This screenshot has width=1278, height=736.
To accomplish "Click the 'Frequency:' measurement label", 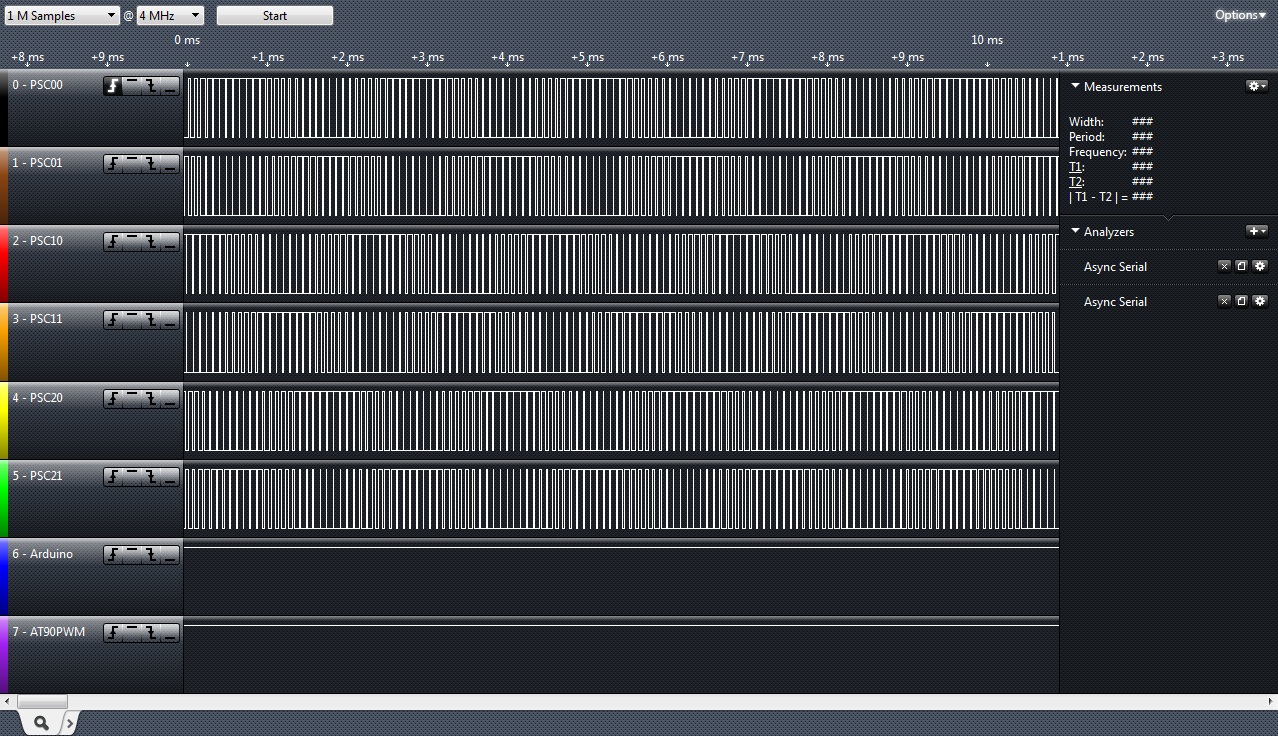I will point(1097,152).
